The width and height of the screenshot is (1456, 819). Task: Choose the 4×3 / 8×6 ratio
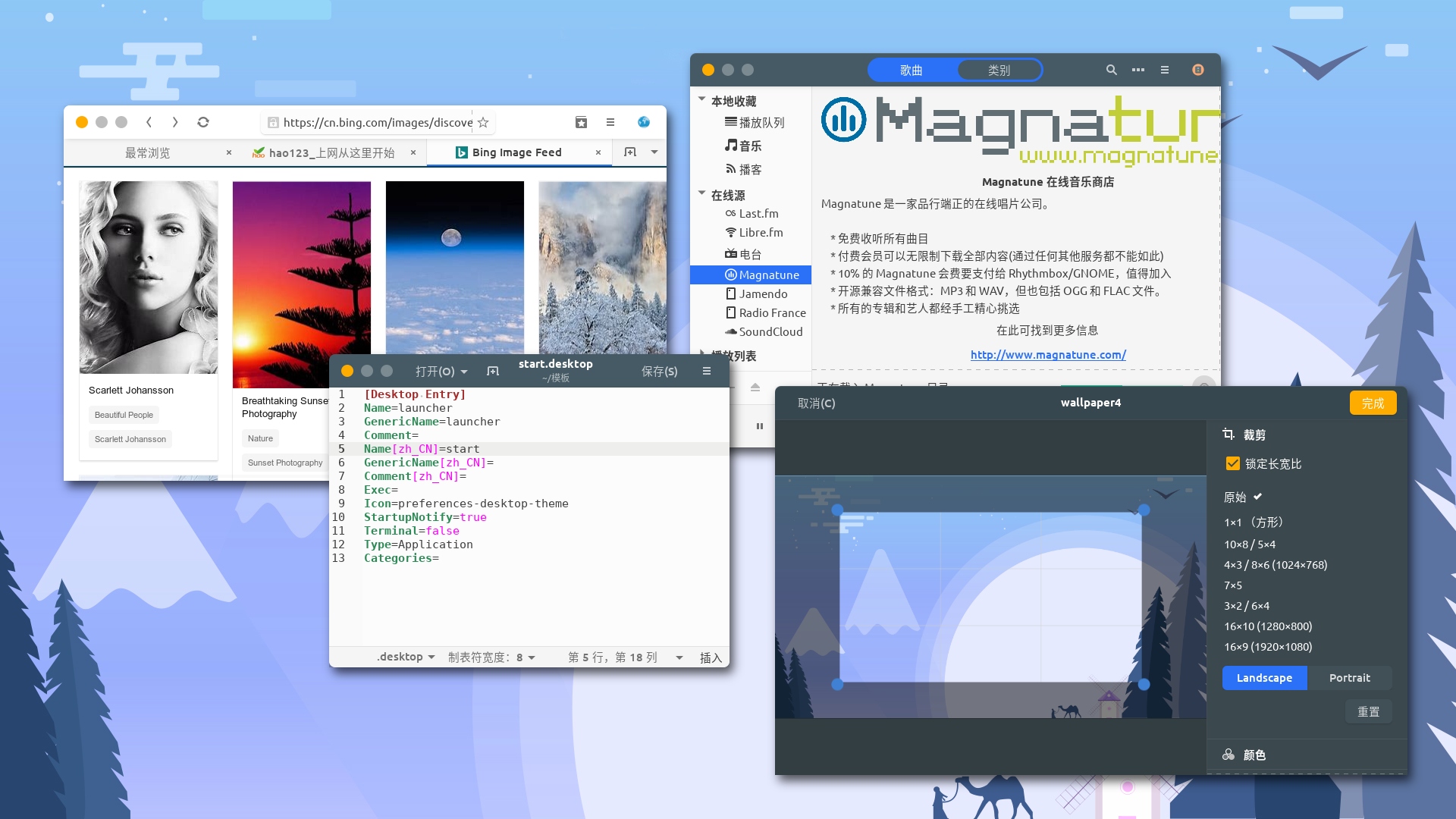point(1276,565)
